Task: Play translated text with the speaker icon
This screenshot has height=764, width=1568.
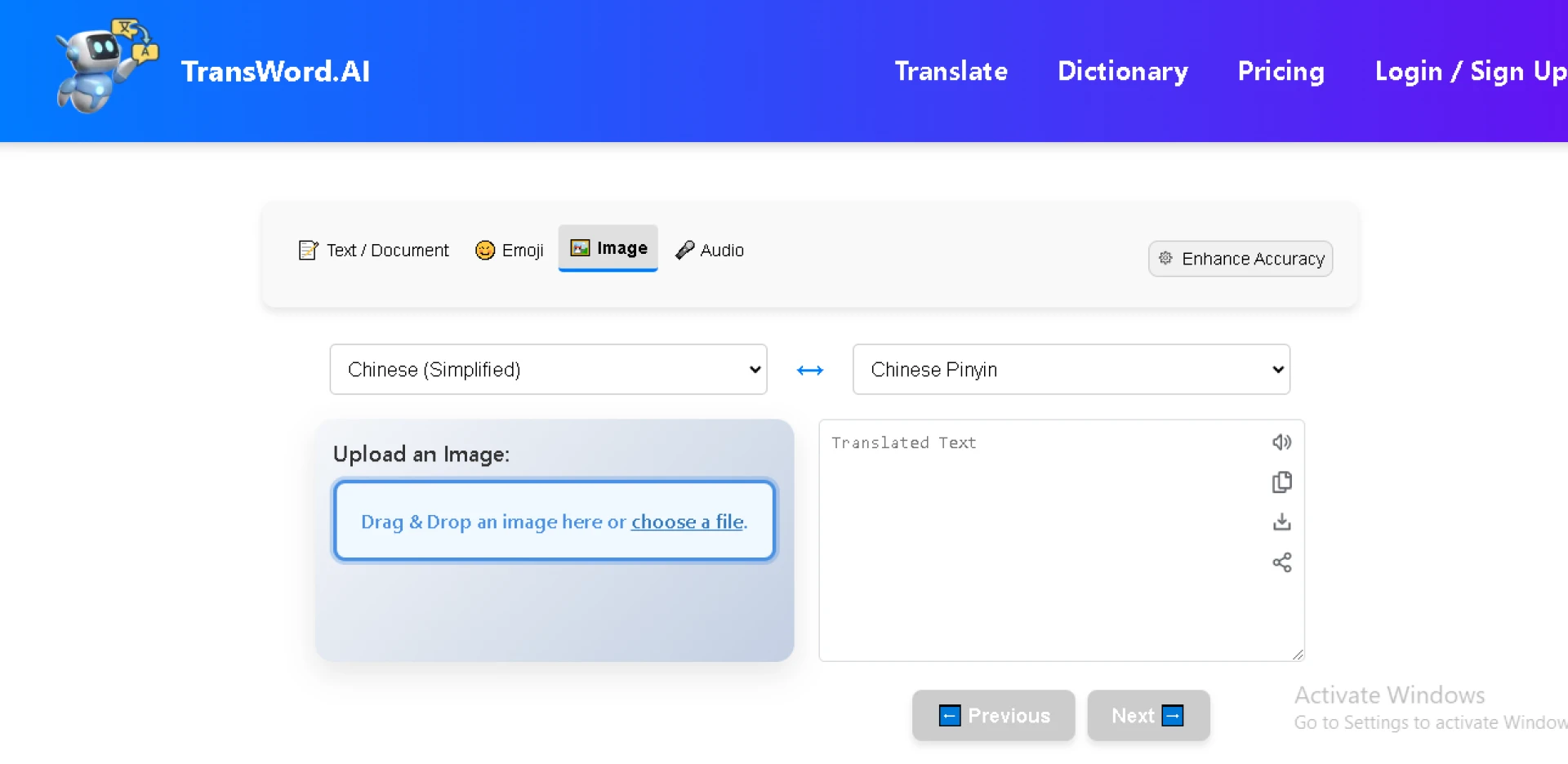Action: point(1281,442)
